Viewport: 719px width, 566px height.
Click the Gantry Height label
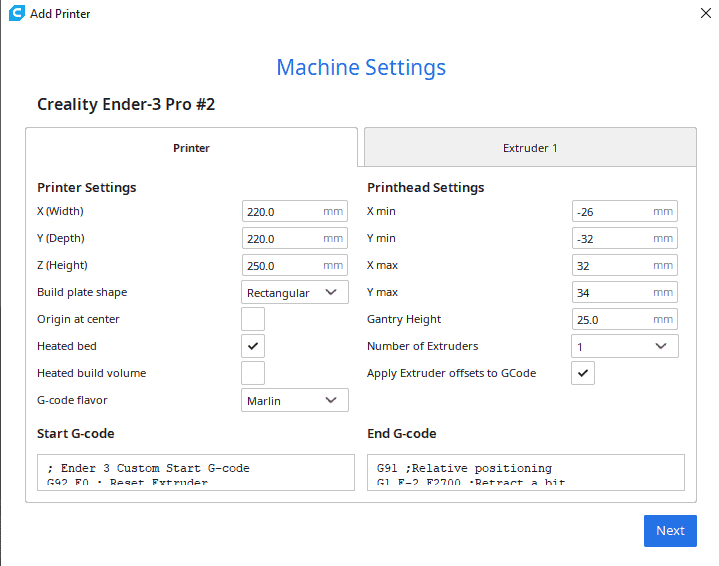(404, 320)
